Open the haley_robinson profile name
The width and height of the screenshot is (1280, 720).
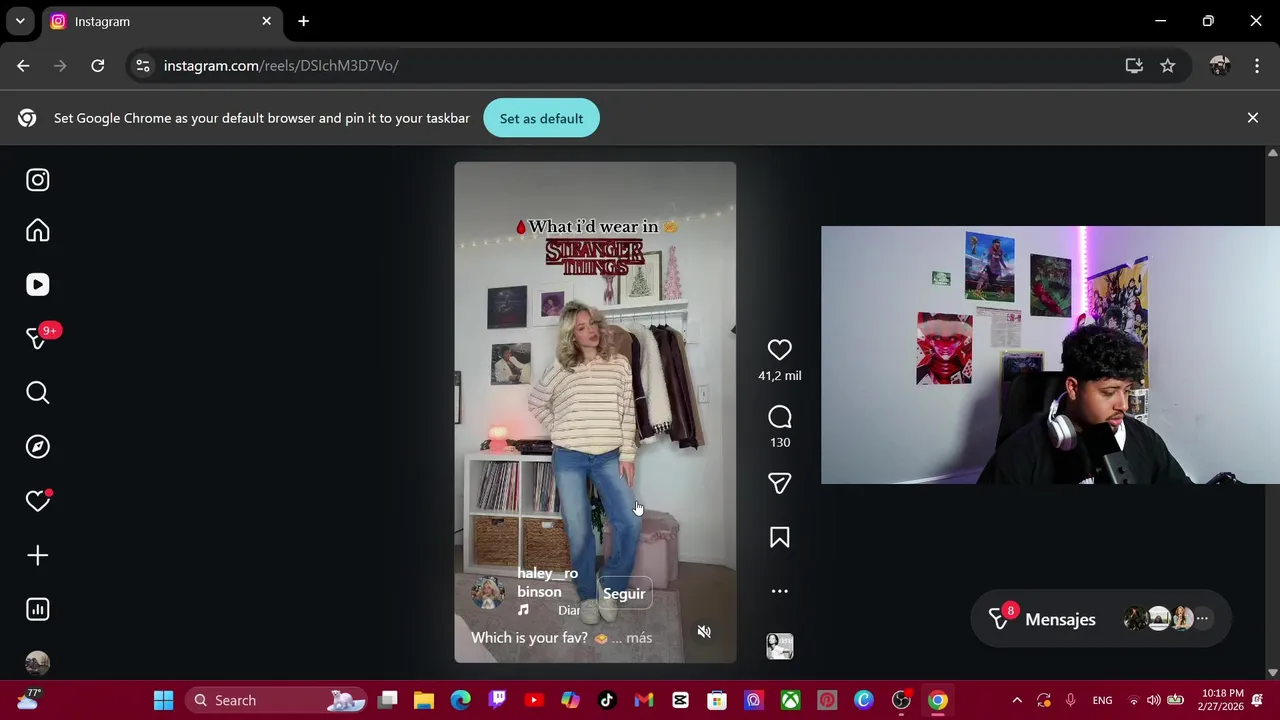coord(547,582)
